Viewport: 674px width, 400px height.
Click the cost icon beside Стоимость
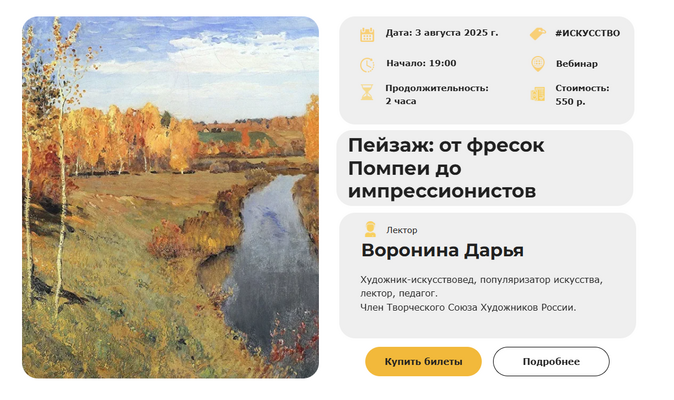(537, 94)
